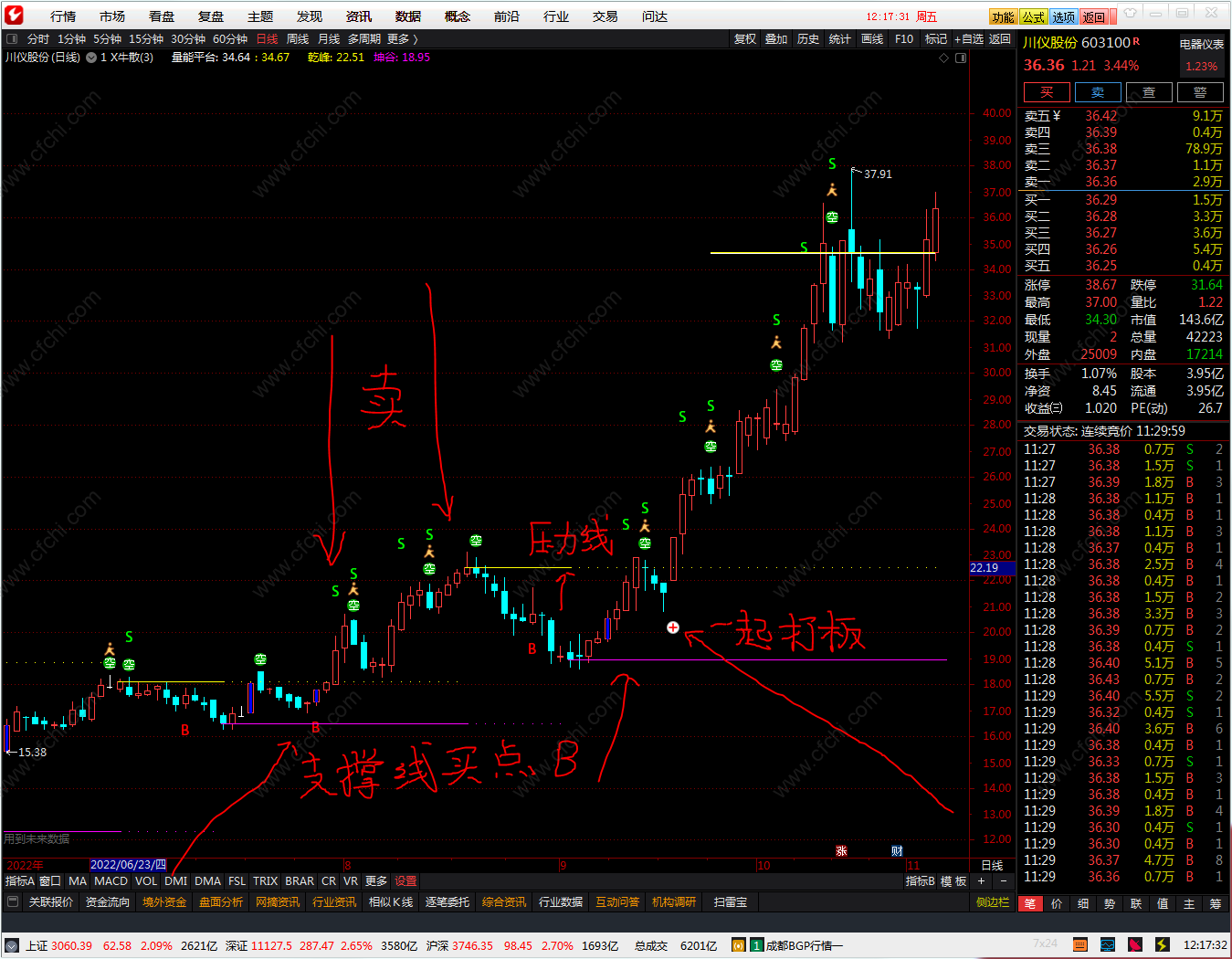Open the 交易 menu

[605, 16]
